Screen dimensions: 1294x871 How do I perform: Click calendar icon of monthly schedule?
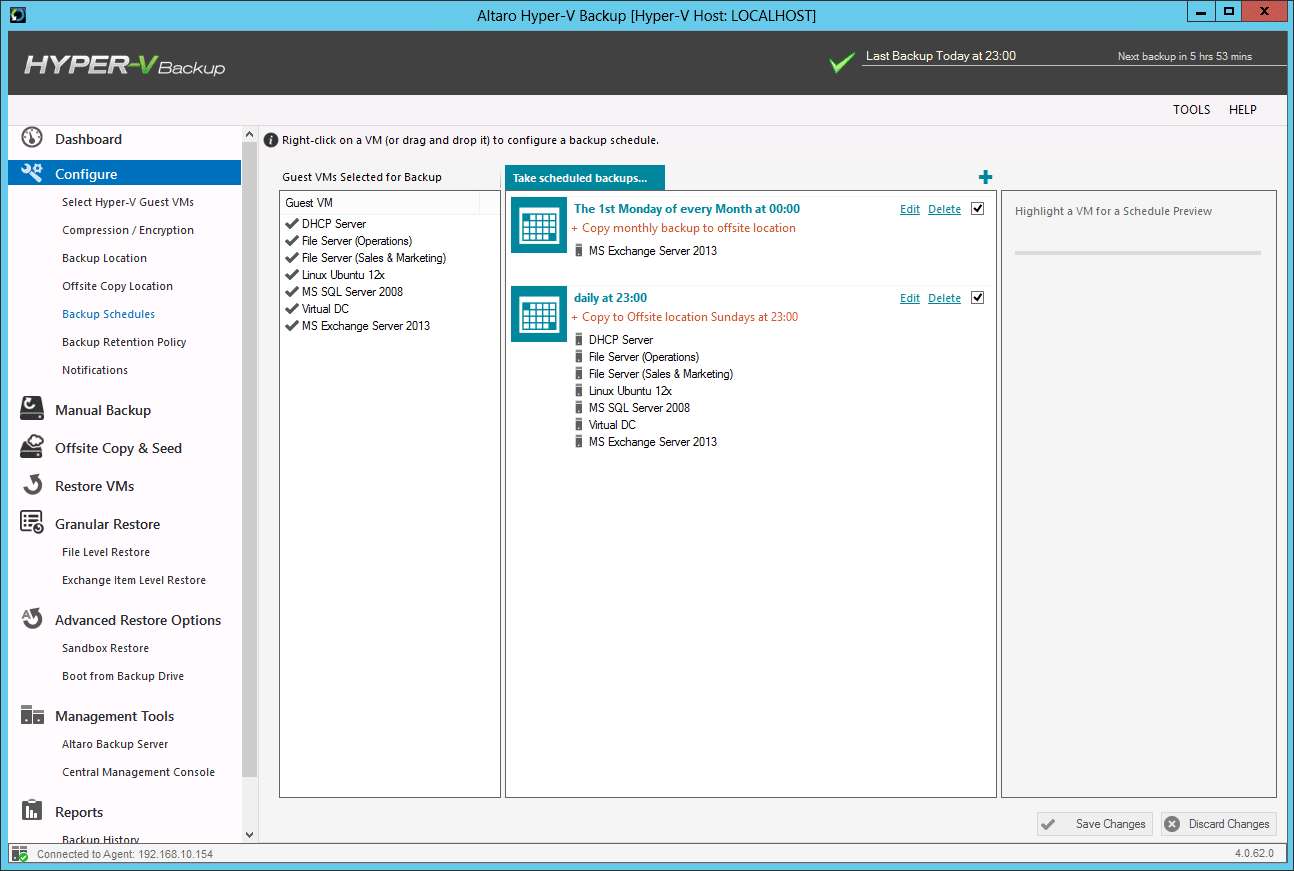pos(539,225)
